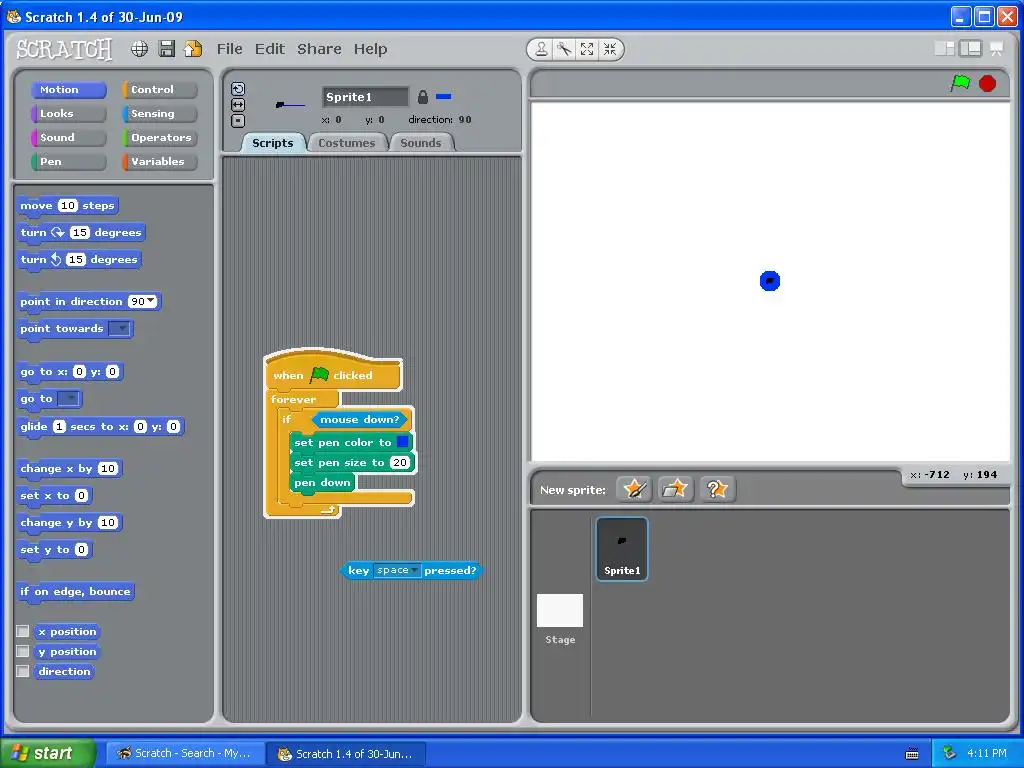
Task: Enable the direction stage monitor
Action: coord(23,671)
